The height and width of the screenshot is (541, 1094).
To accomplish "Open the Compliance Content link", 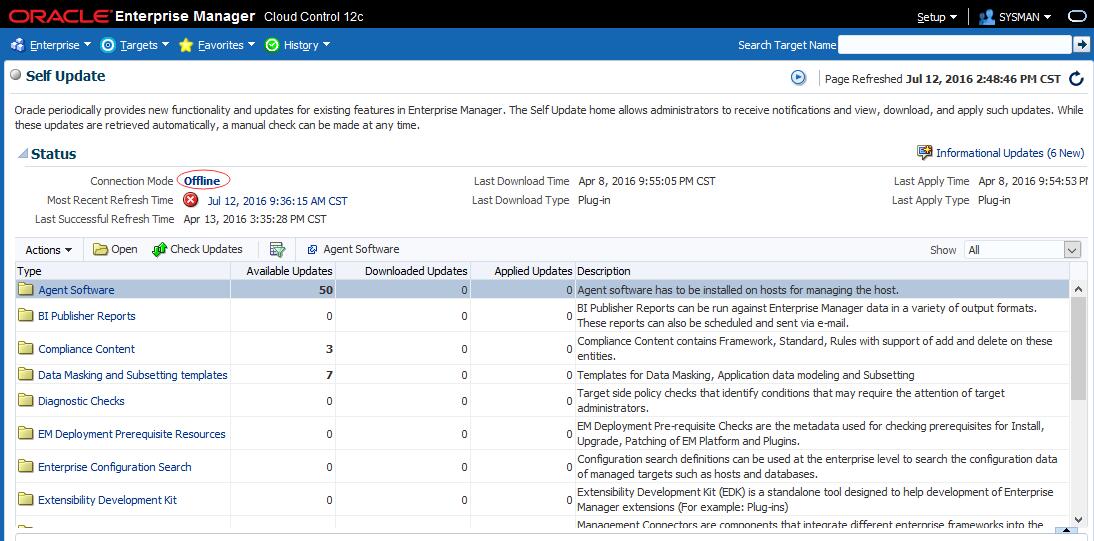I will (87, 349).
